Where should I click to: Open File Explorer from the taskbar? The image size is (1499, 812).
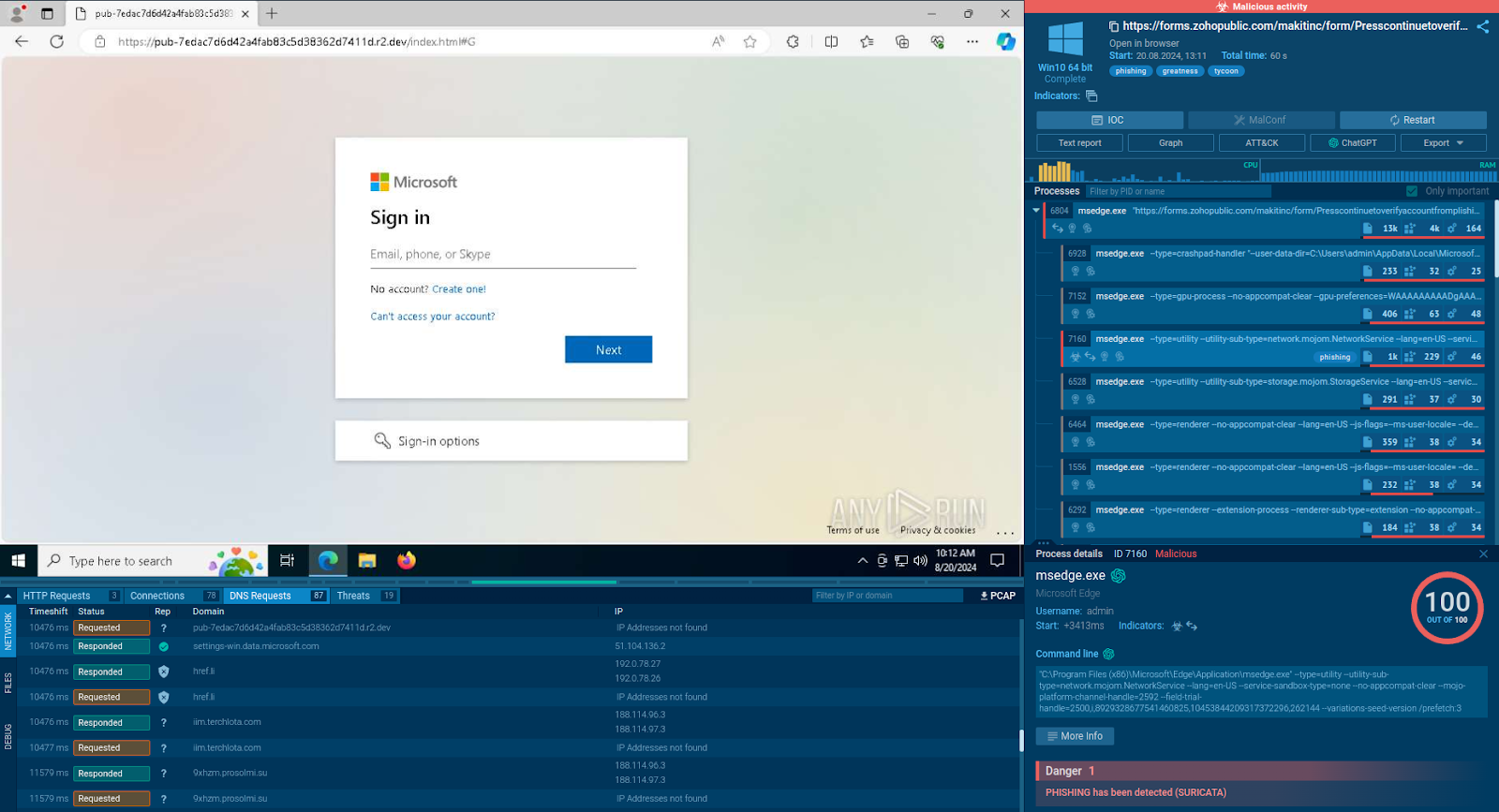pos(367,560)
